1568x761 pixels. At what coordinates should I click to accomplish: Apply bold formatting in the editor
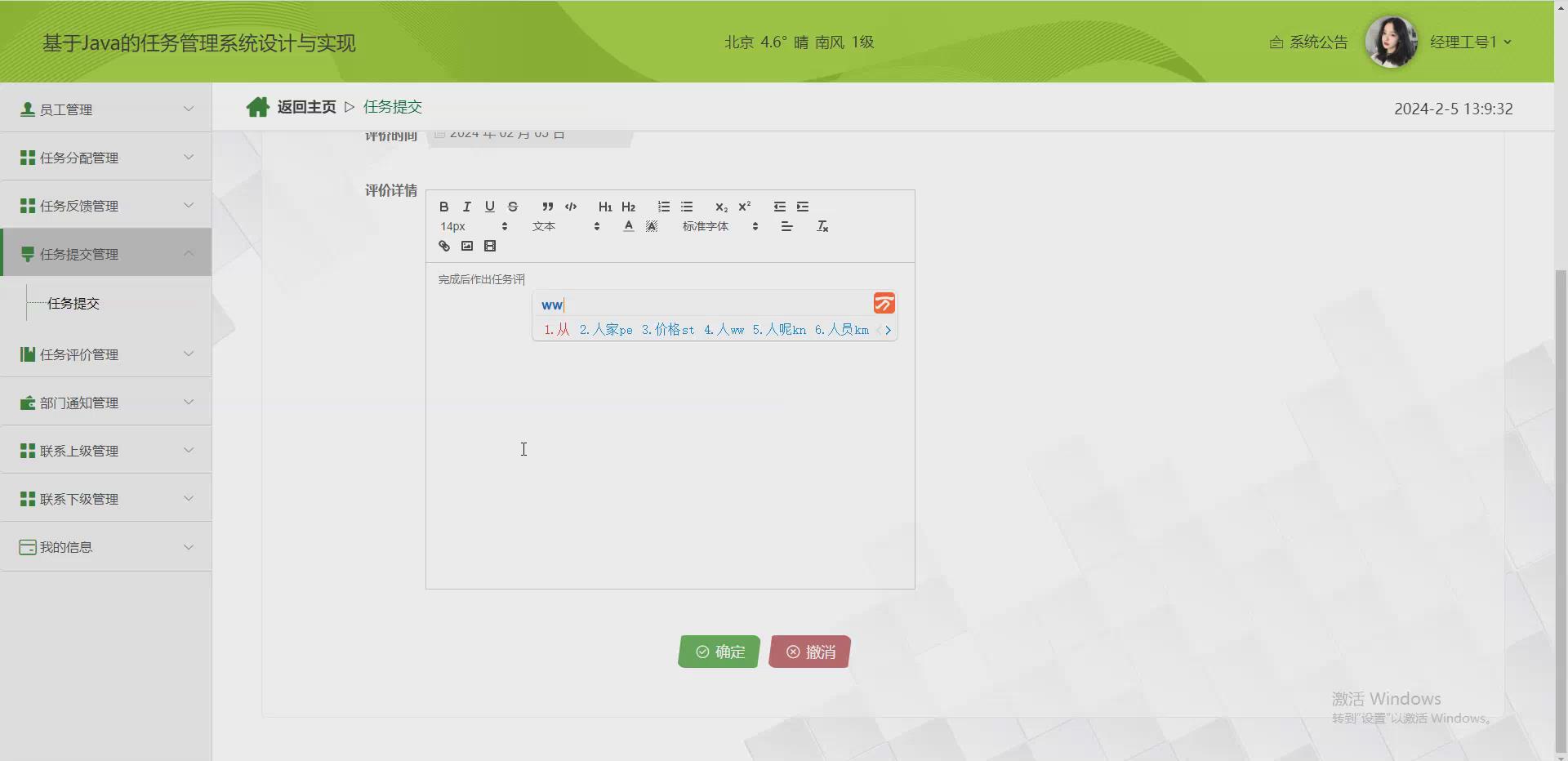443,207
